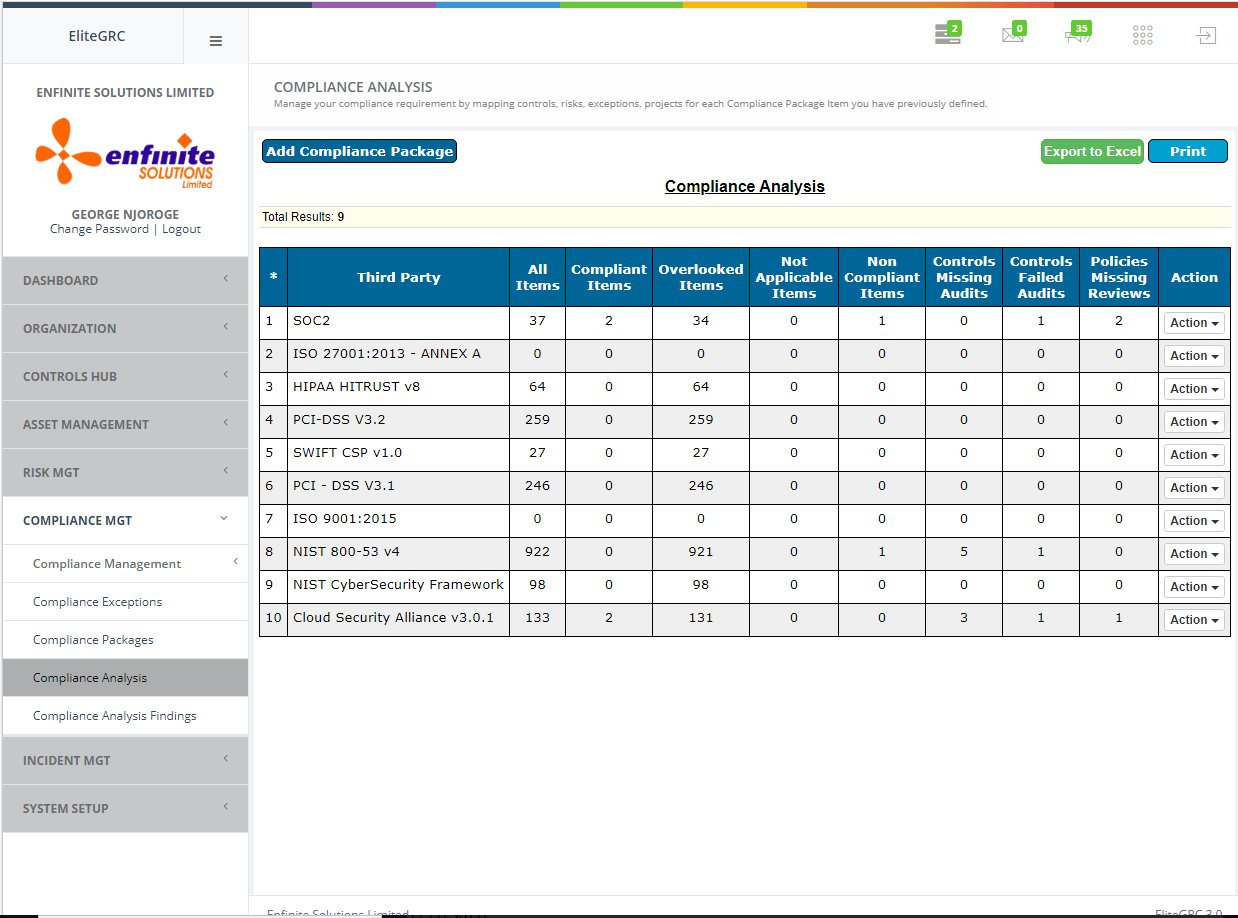
Task: Click Export to Excel button
Action: click(1092, 151)
